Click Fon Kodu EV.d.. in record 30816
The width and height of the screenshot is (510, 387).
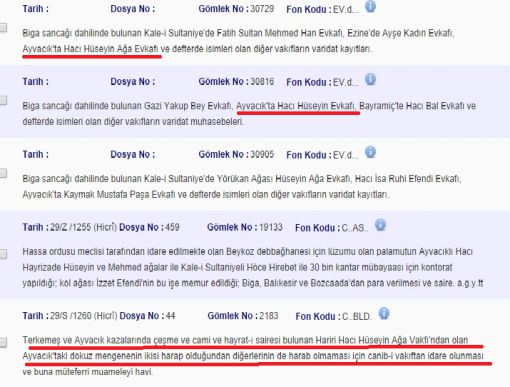(x=322, y=82)
